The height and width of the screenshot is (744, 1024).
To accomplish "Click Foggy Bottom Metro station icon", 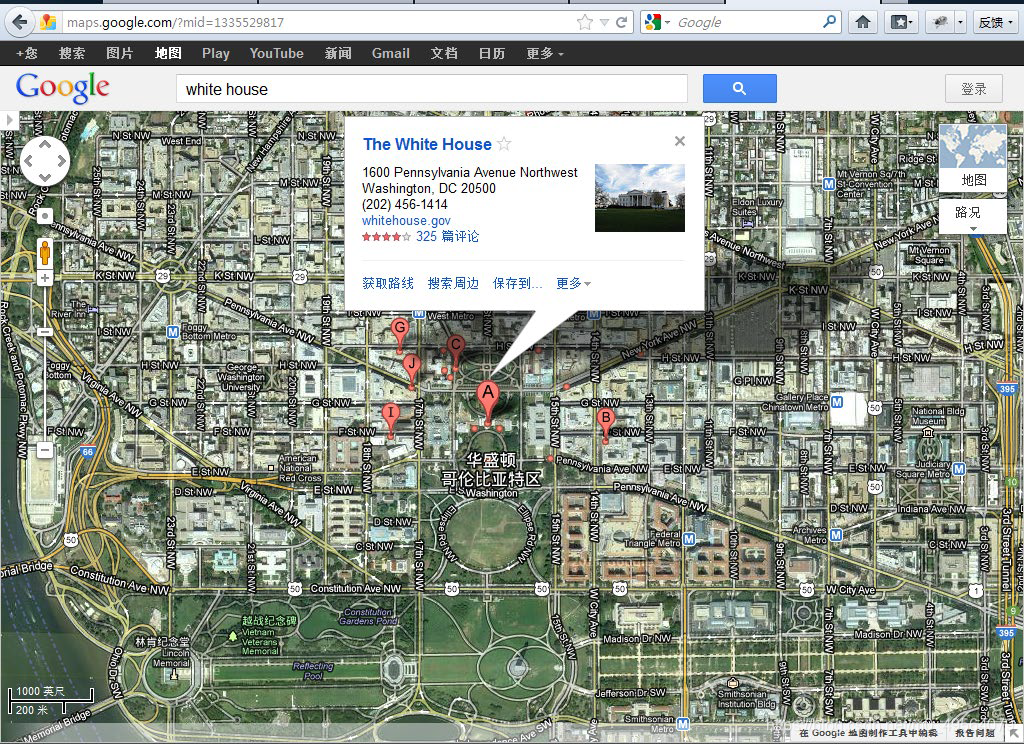I will click(x=172, y=332).
